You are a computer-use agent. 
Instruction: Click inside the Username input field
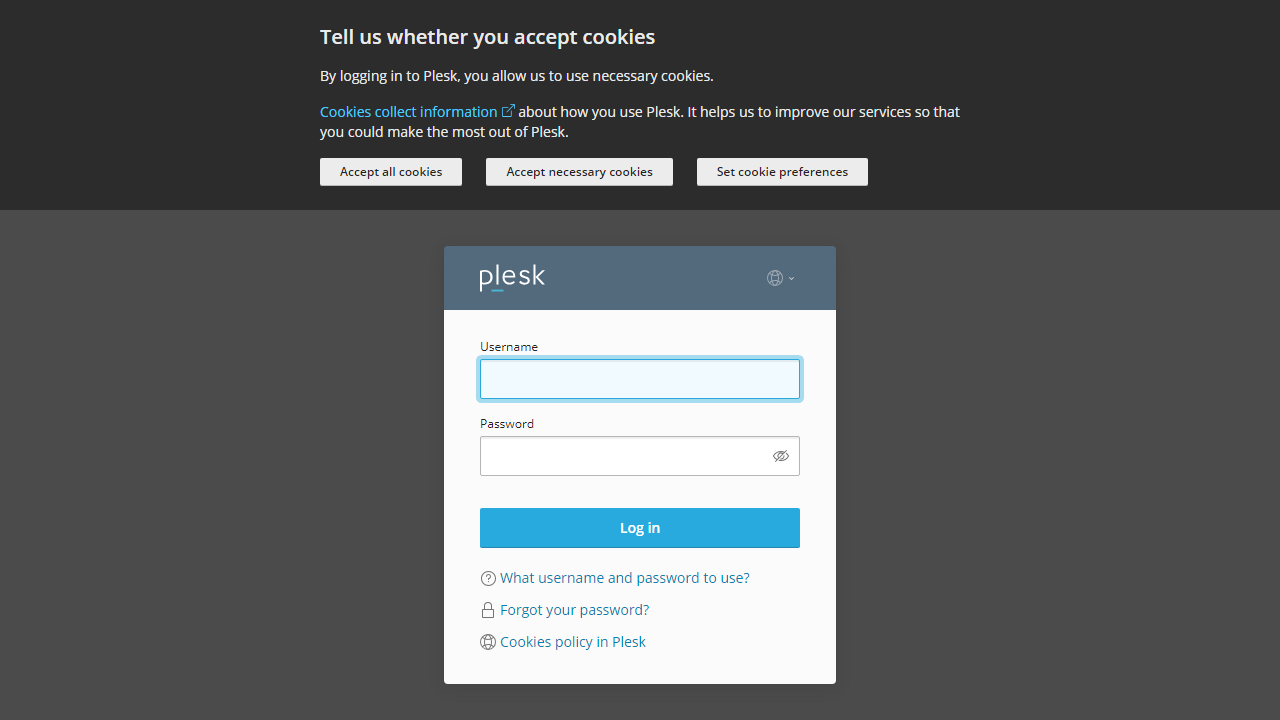[x=639, y=379]
